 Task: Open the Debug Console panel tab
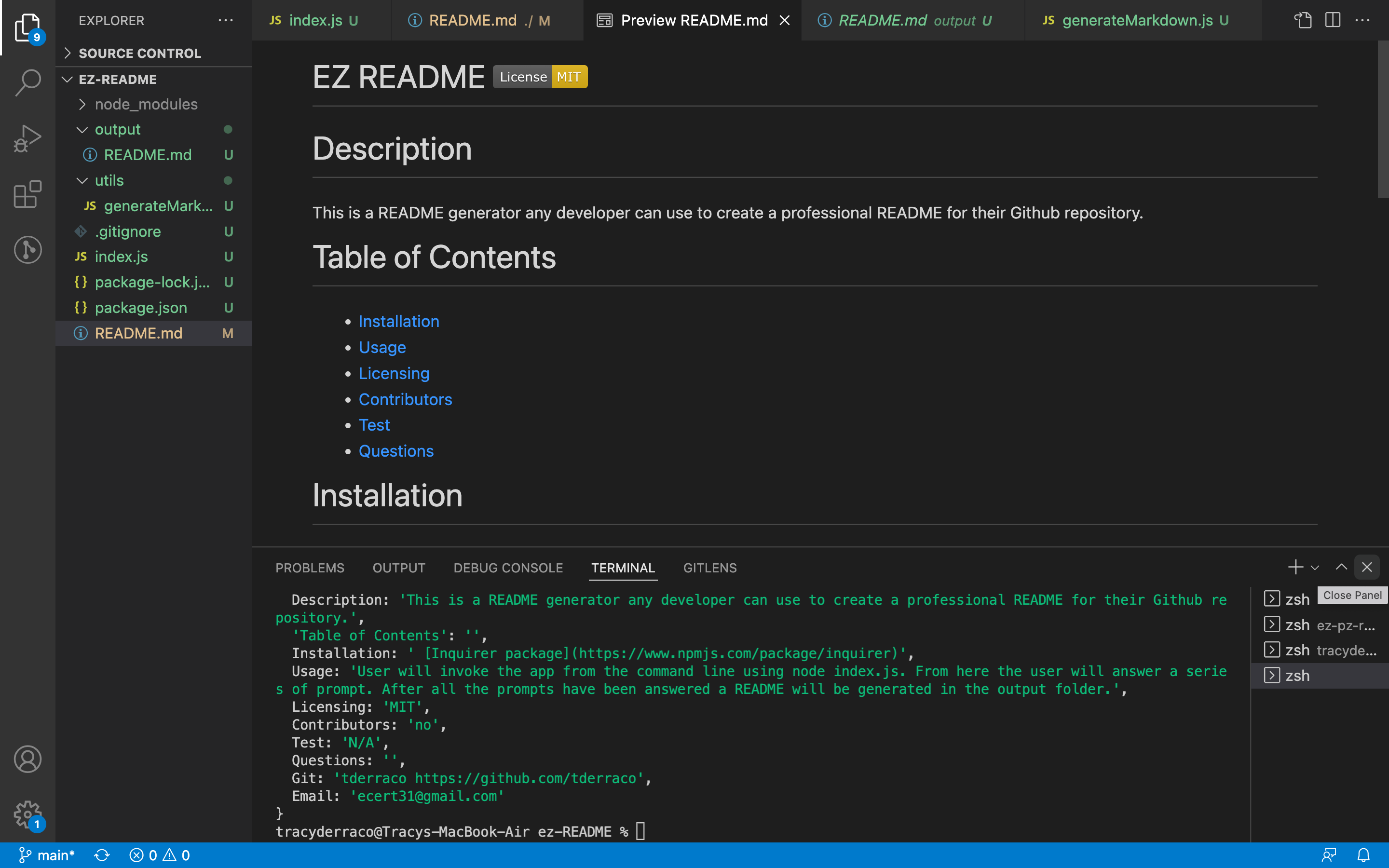508,568
